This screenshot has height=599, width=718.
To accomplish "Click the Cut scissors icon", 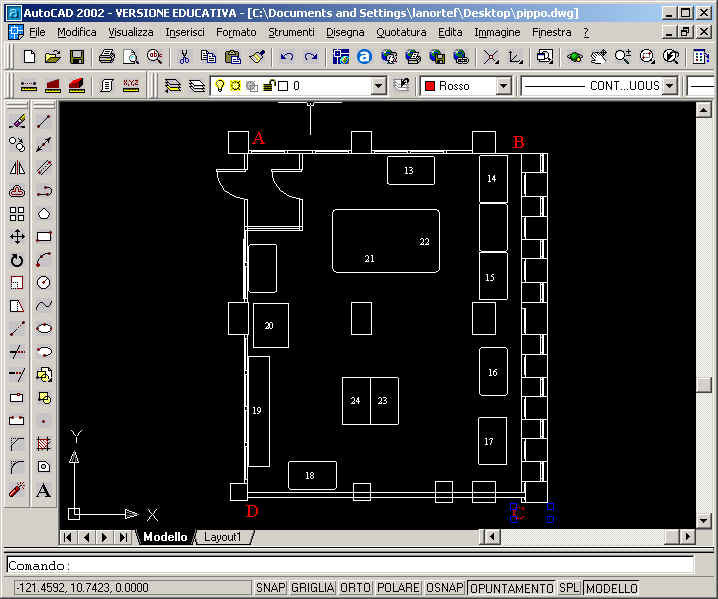I will (185, 57).
